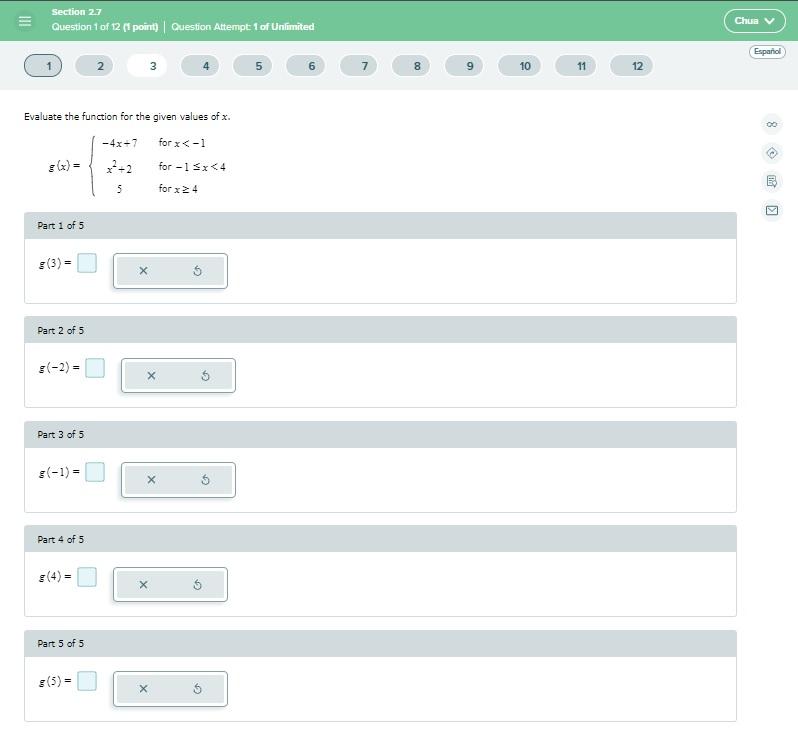
Task: Clear the g(5) answer with X icon
Action: [x=144, y=689]
